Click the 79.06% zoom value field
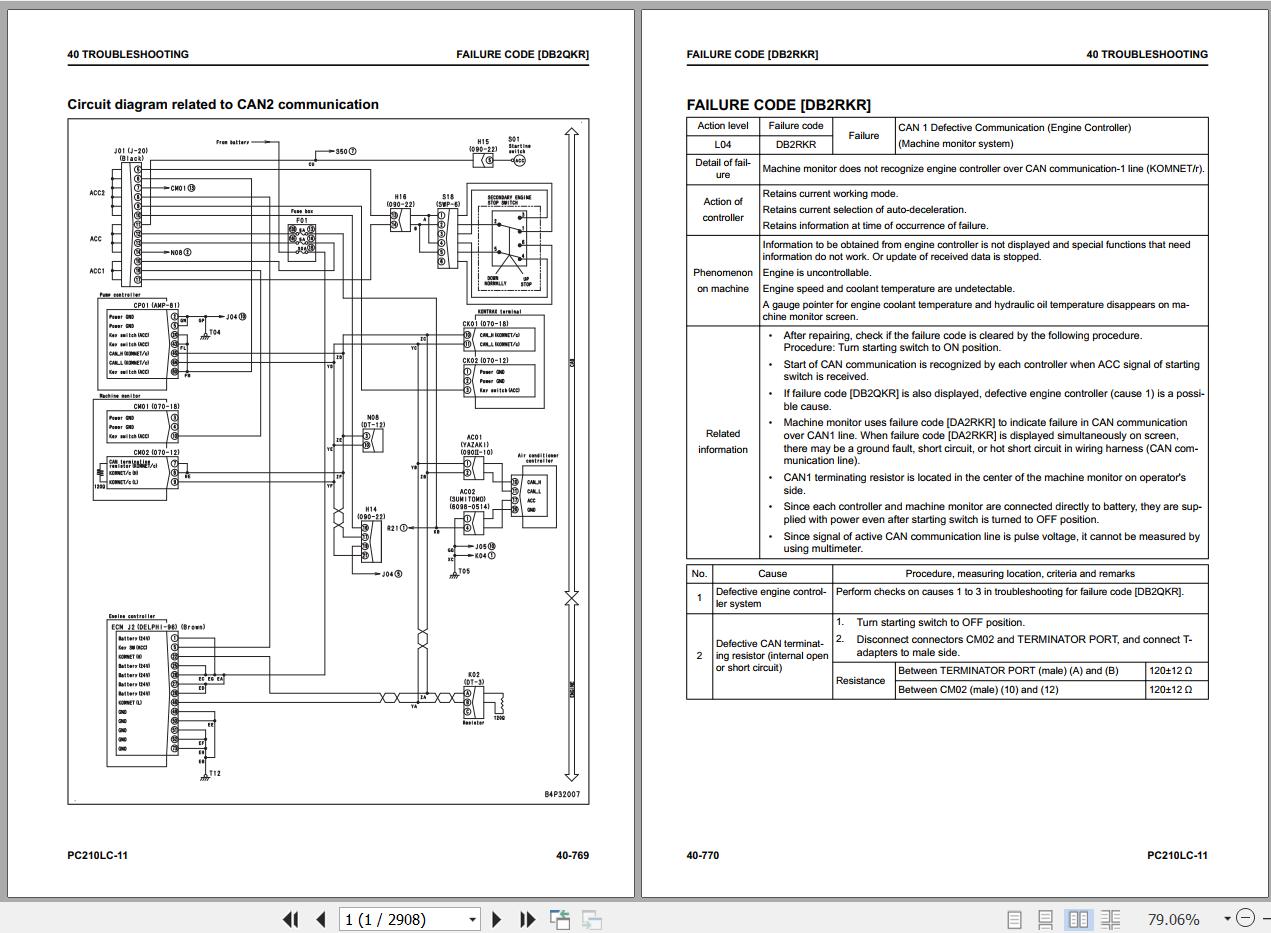 pyautogui.click(x=1173, y=919)
